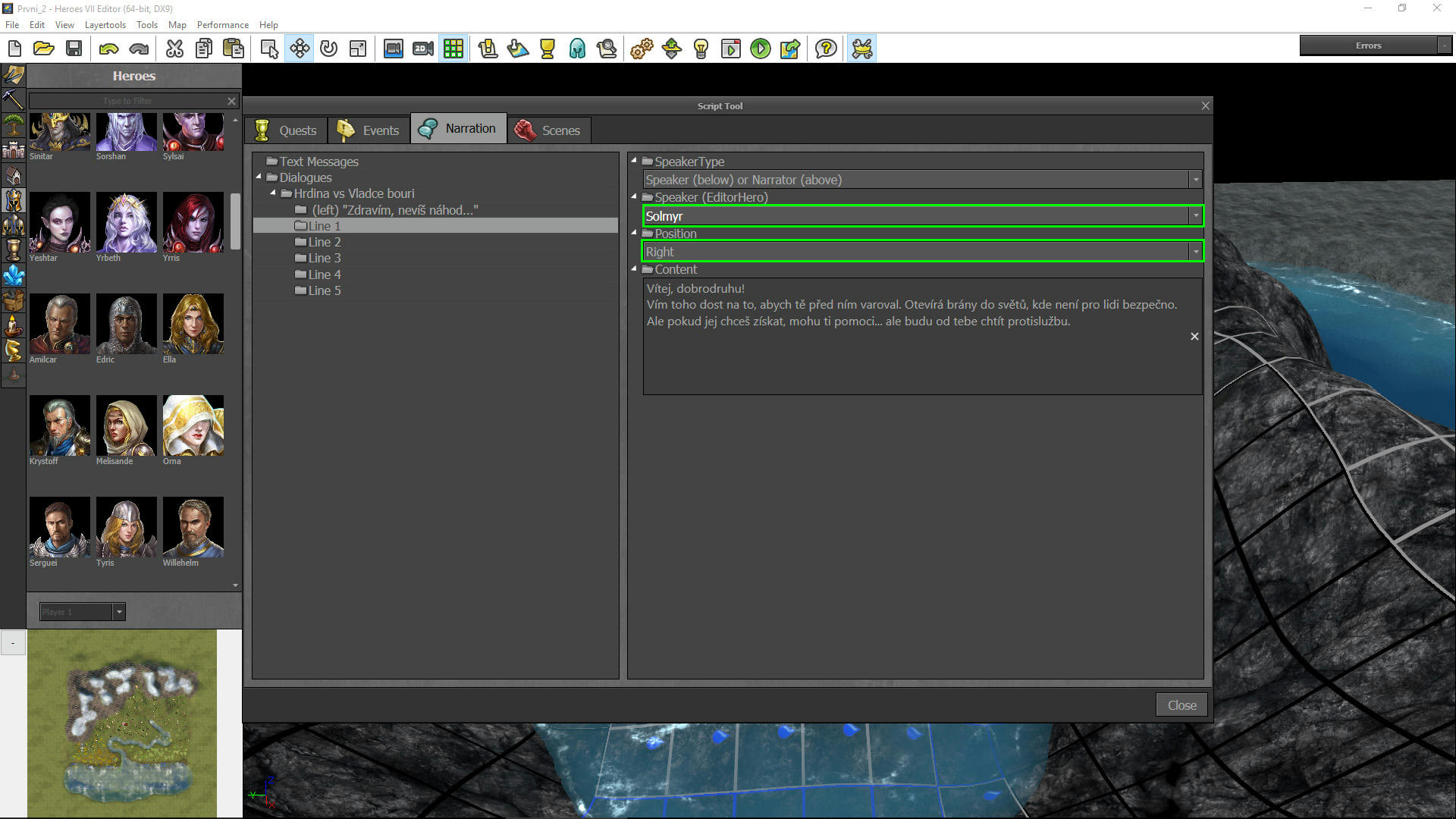Select the Sinitar hero portrait
The image size is (1456, 819).
(59, 132)
